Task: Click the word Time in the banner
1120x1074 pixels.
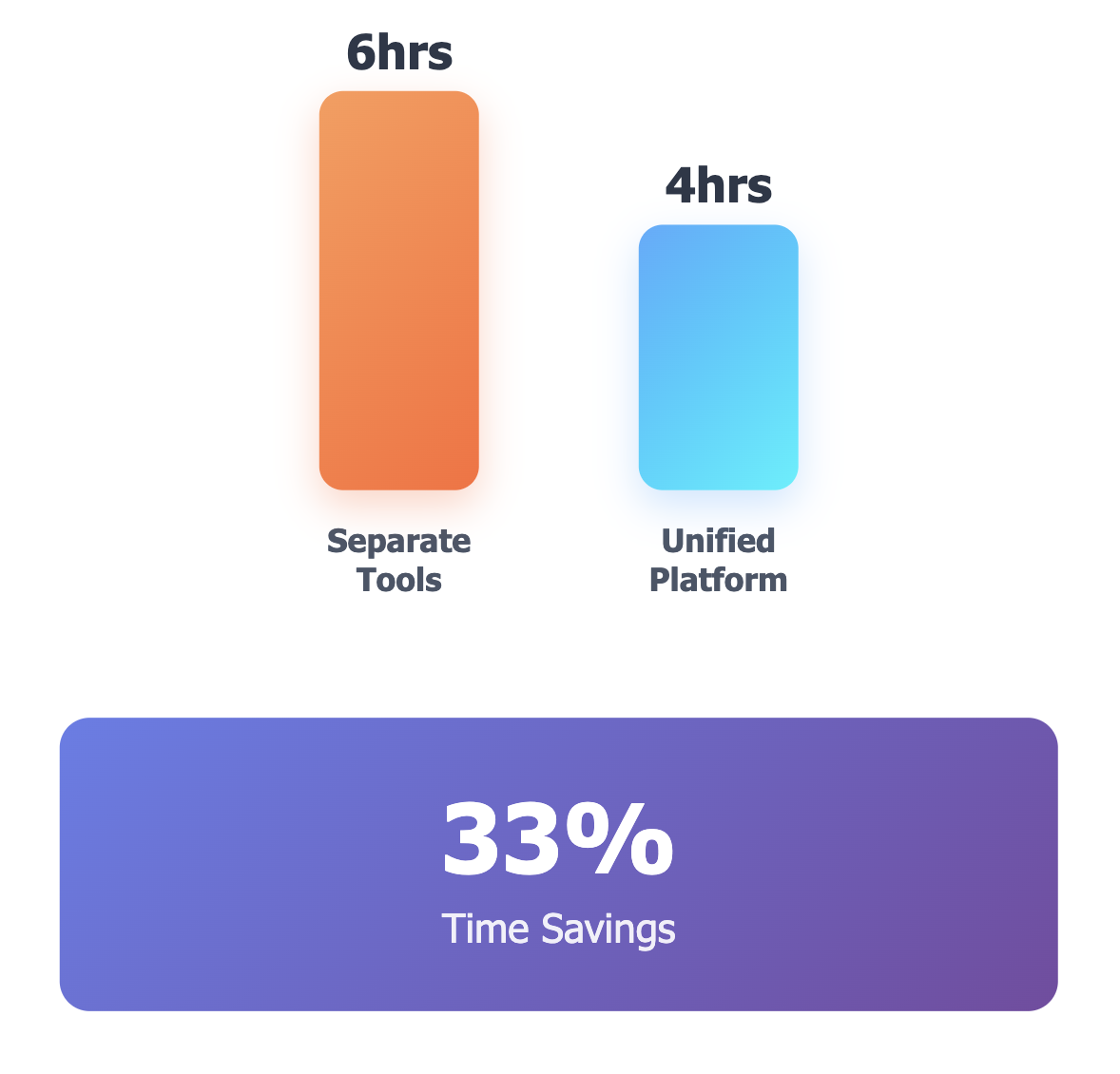Action: [x=486, y=929]
